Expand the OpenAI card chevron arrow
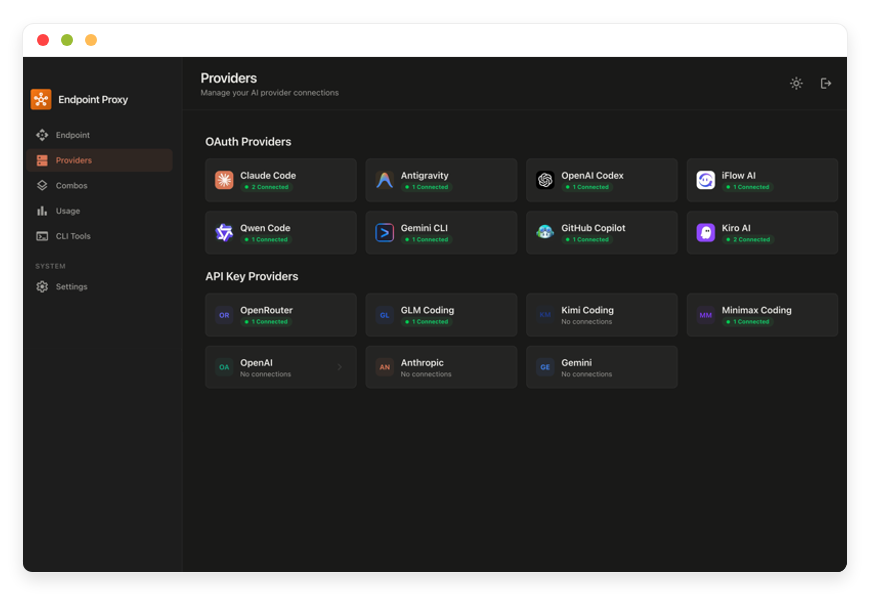This screenshot has width=870, height=595. pyautogui.click(x=340, y=367)
